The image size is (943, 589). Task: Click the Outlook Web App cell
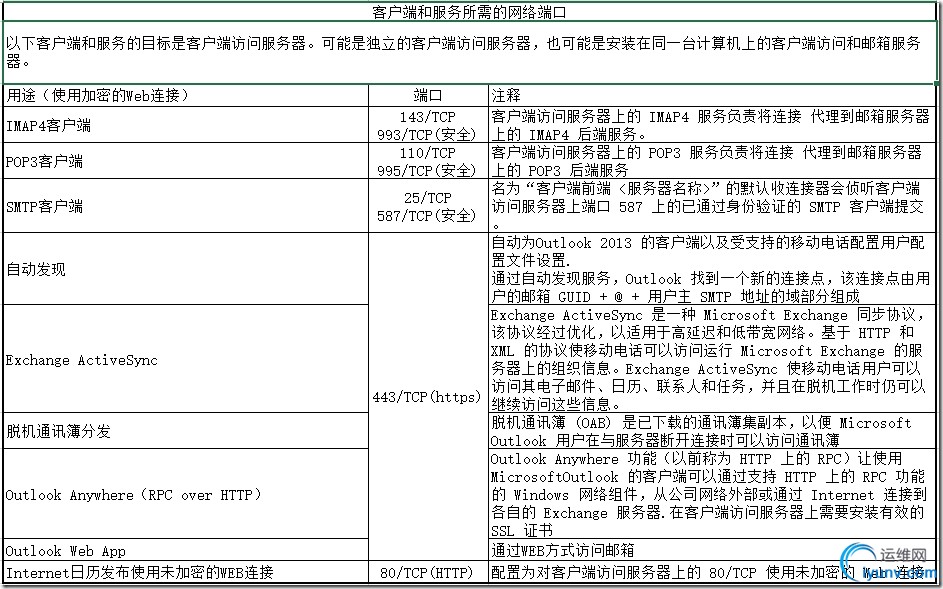click(x=186, y=550)
